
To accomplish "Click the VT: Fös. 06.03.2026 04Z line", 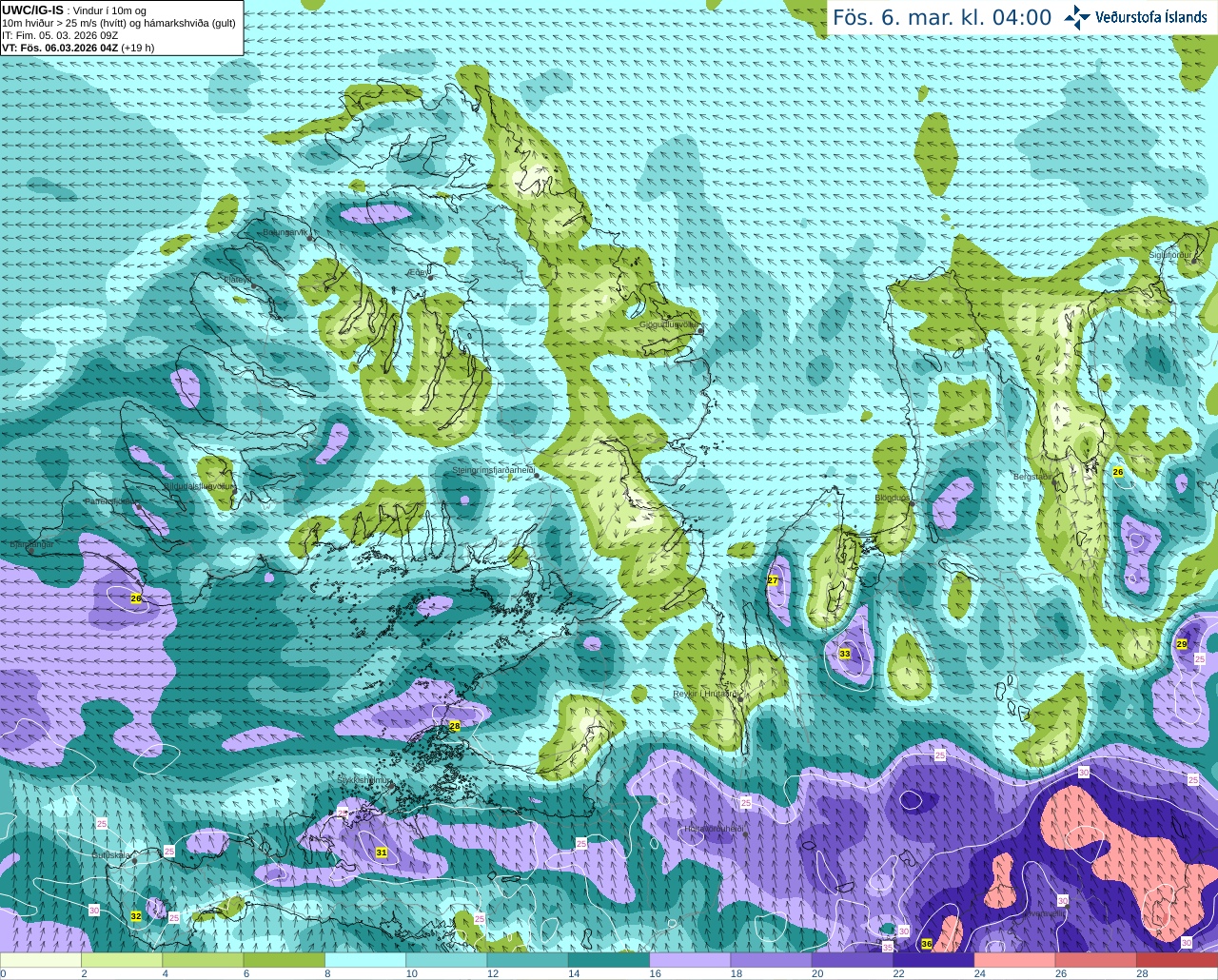I will [78, 48].
